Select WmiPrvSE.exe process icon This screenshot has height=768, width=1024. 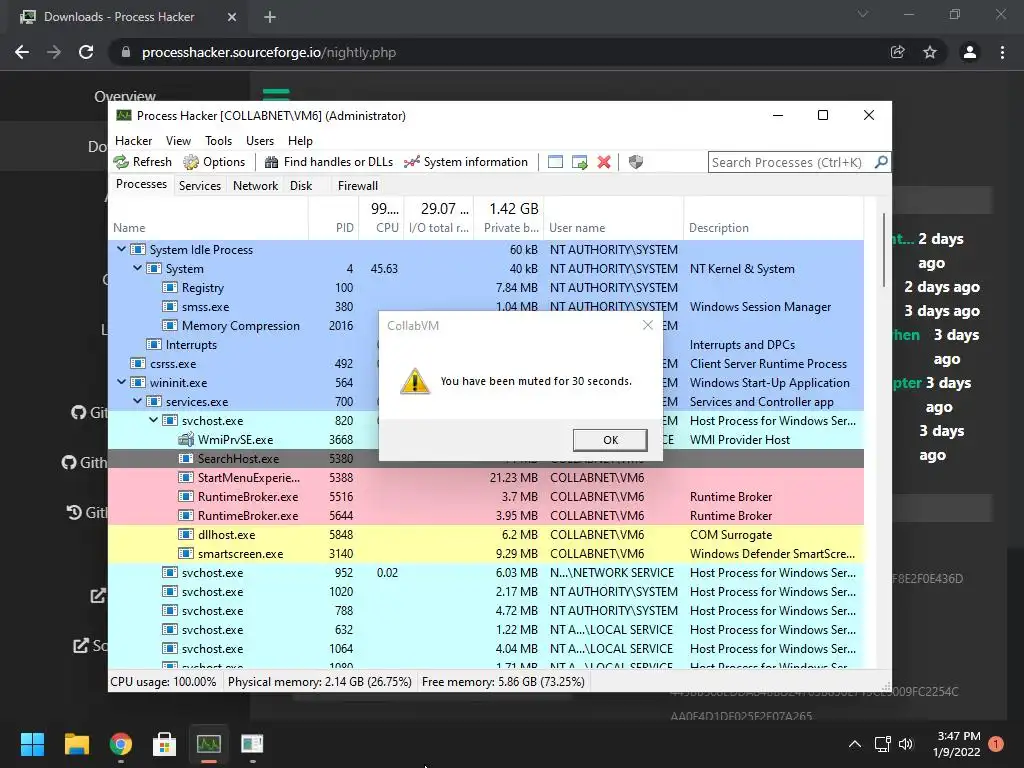click(186, 439)
